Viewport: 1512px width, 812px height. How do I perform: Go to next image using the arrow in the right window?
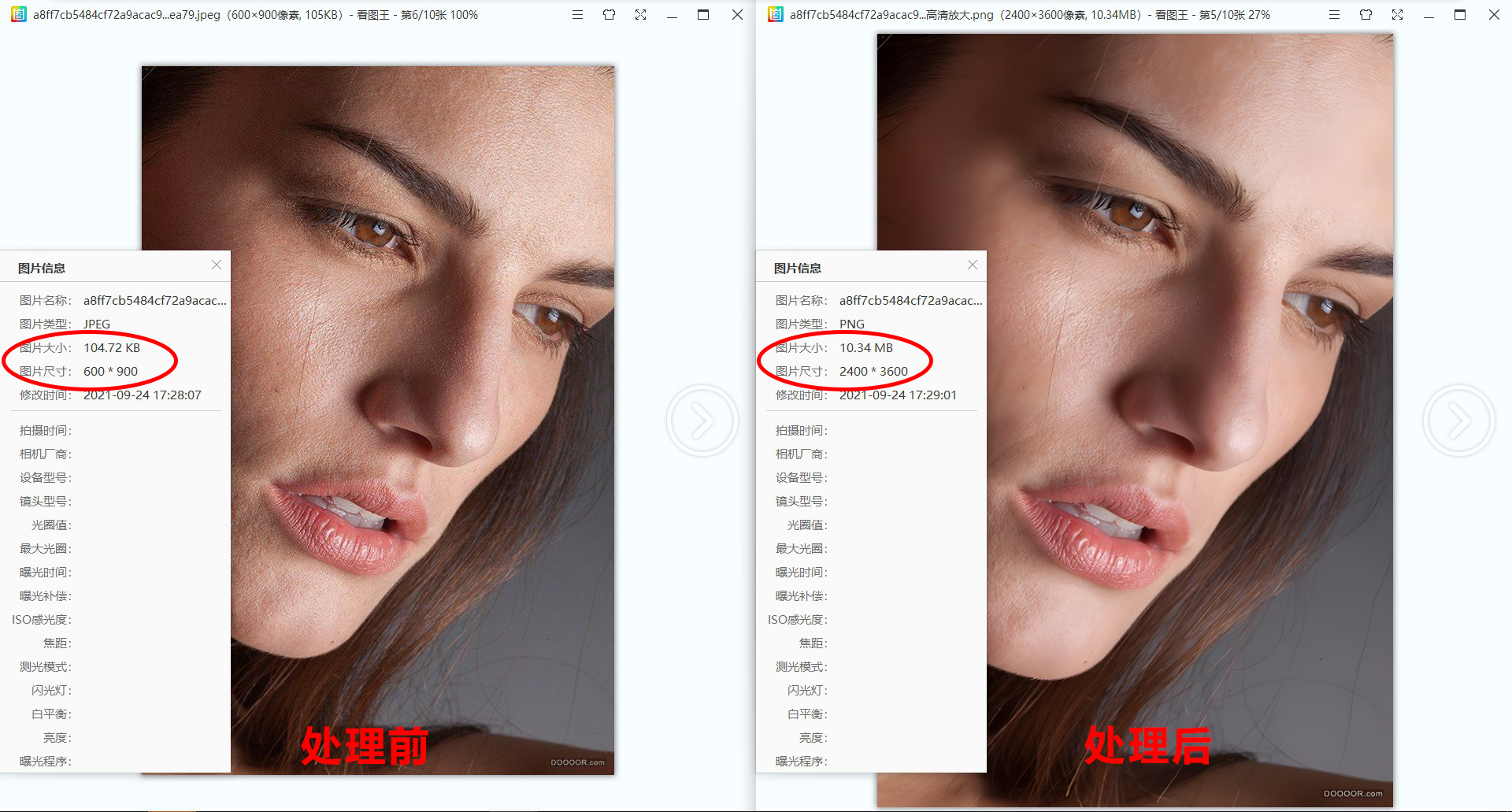[x=1458, y=421]
